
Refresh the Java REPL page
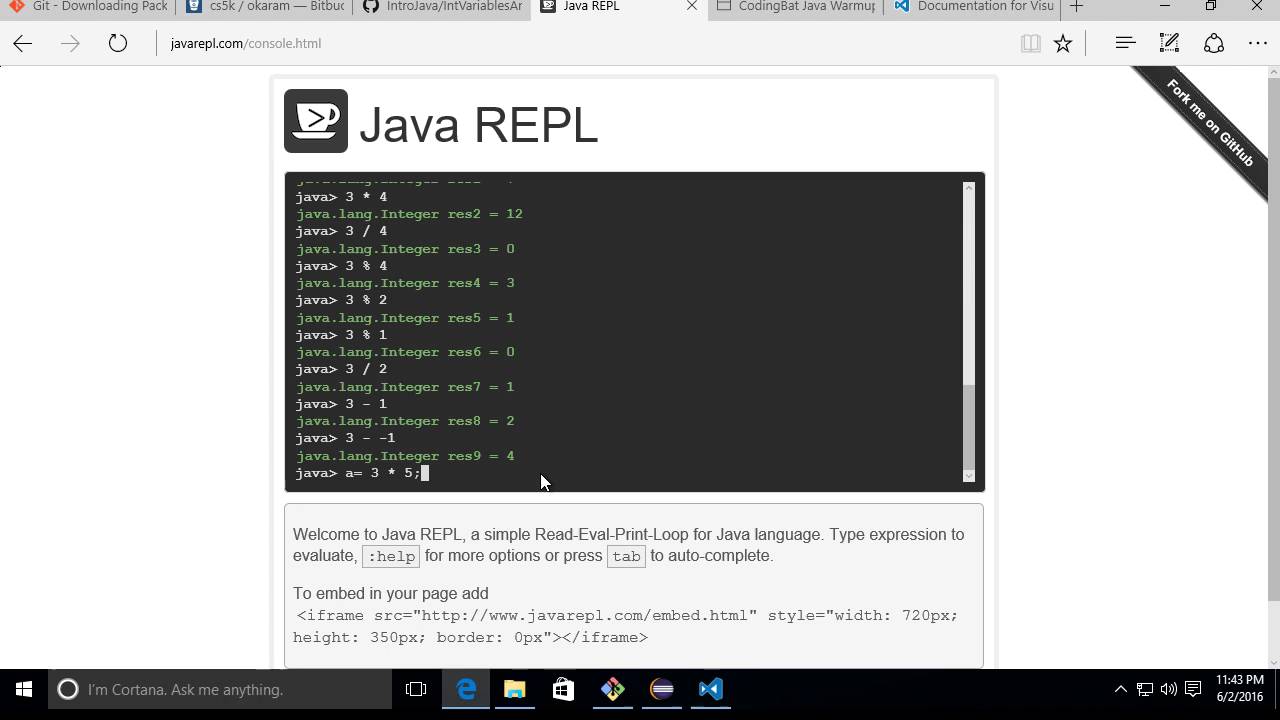pos(118,43)
